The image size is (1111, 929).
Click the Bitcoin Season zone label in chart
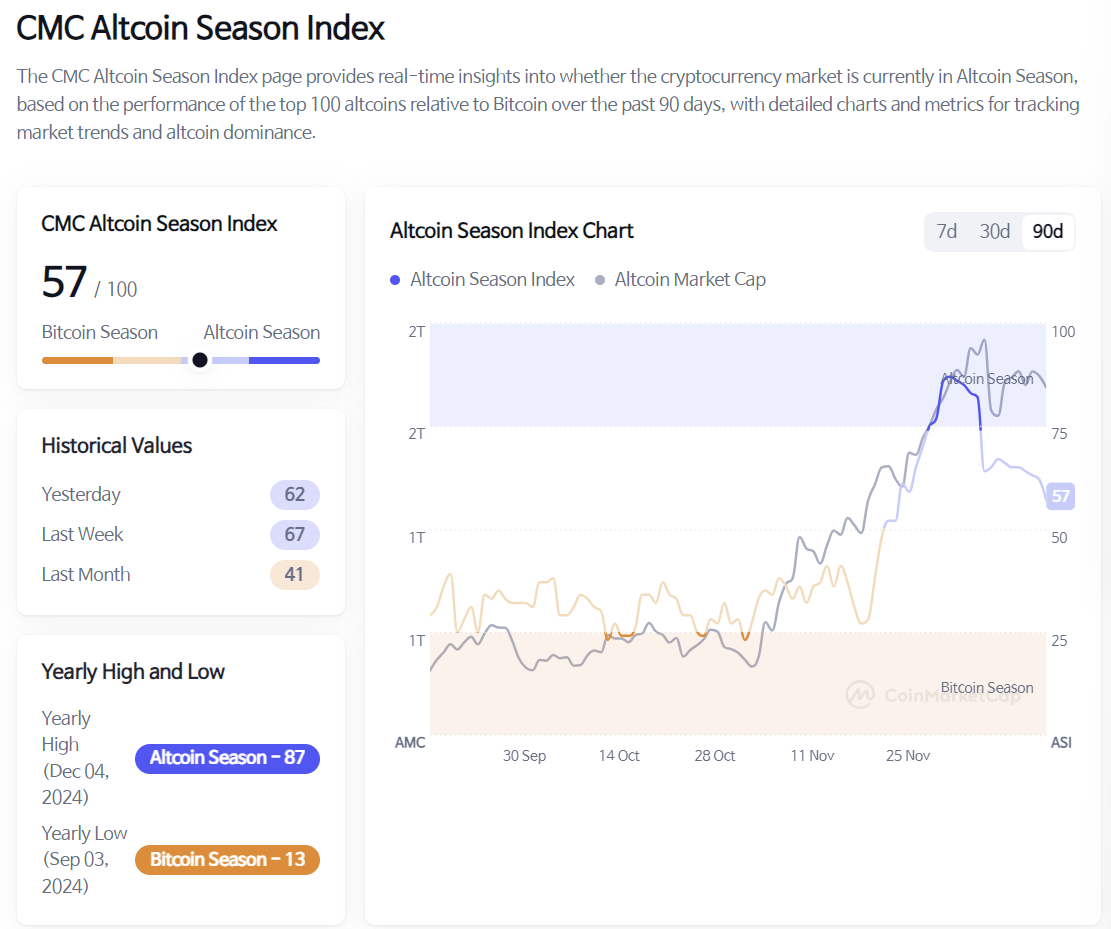987,687
